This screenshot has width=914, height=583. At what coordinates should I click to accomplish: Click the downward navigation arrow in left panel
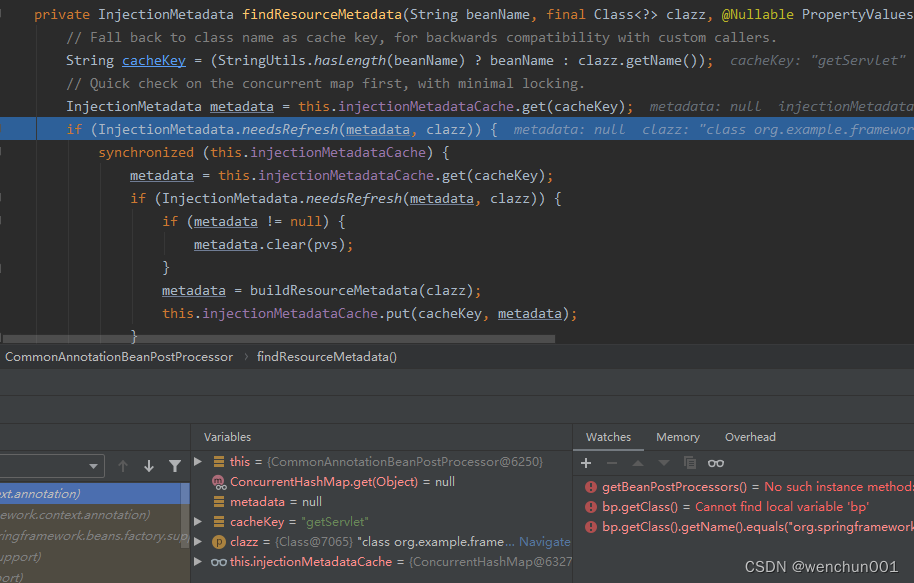[x=147, y=465]
